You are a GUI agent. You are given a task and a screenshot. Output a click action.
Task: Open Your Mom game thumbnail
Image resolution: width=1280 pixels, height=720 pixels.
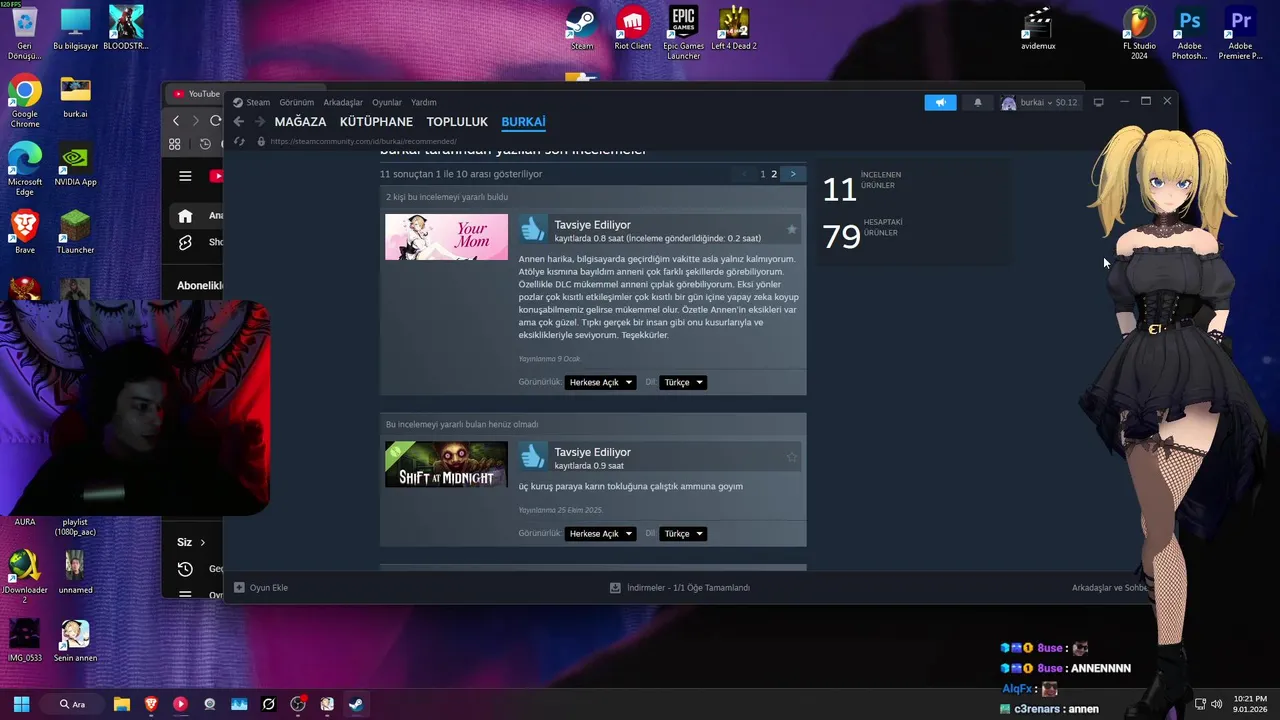(x=446, y=237)
